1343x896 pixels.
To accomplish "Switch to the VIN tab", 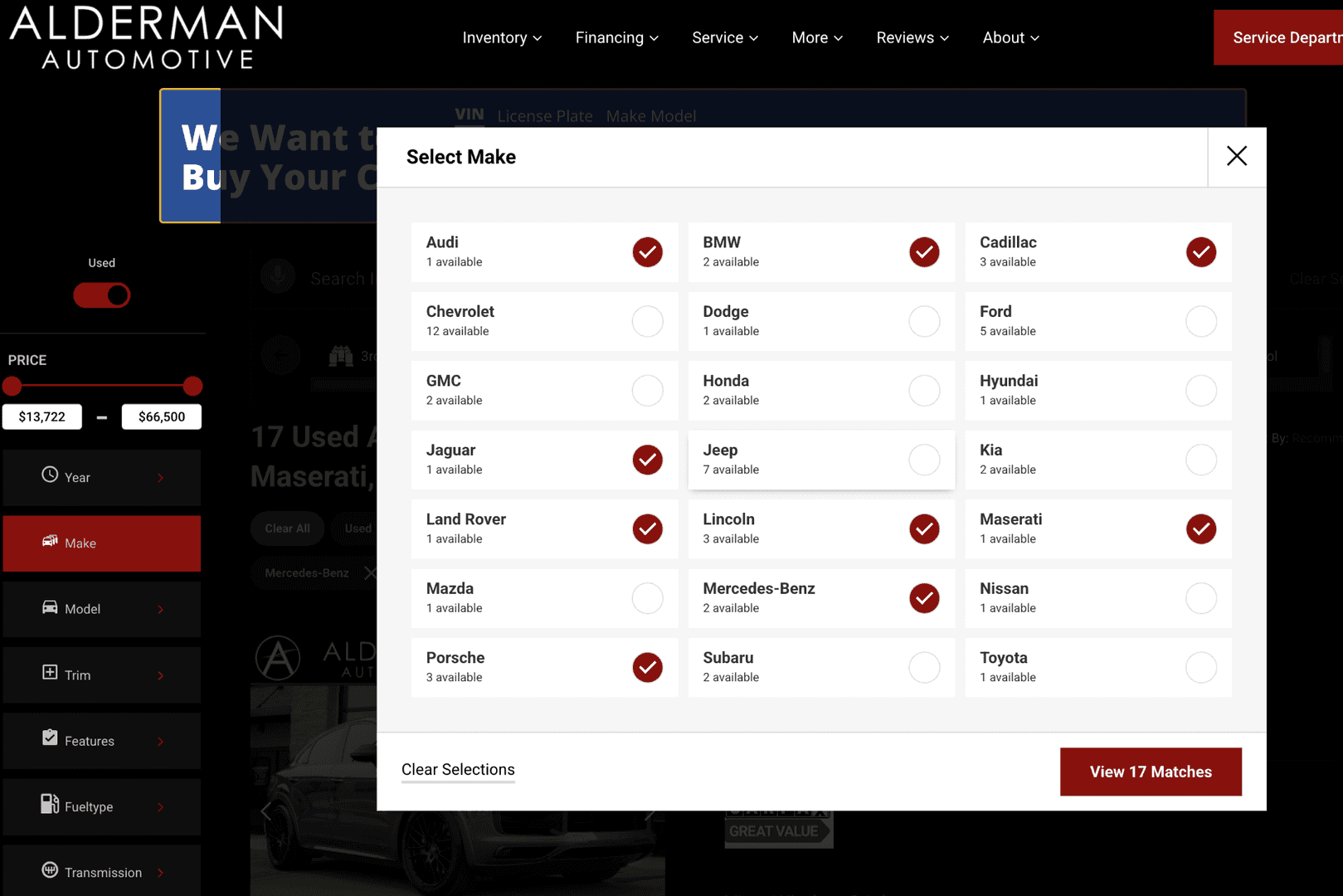I will [x=470, y=114].
